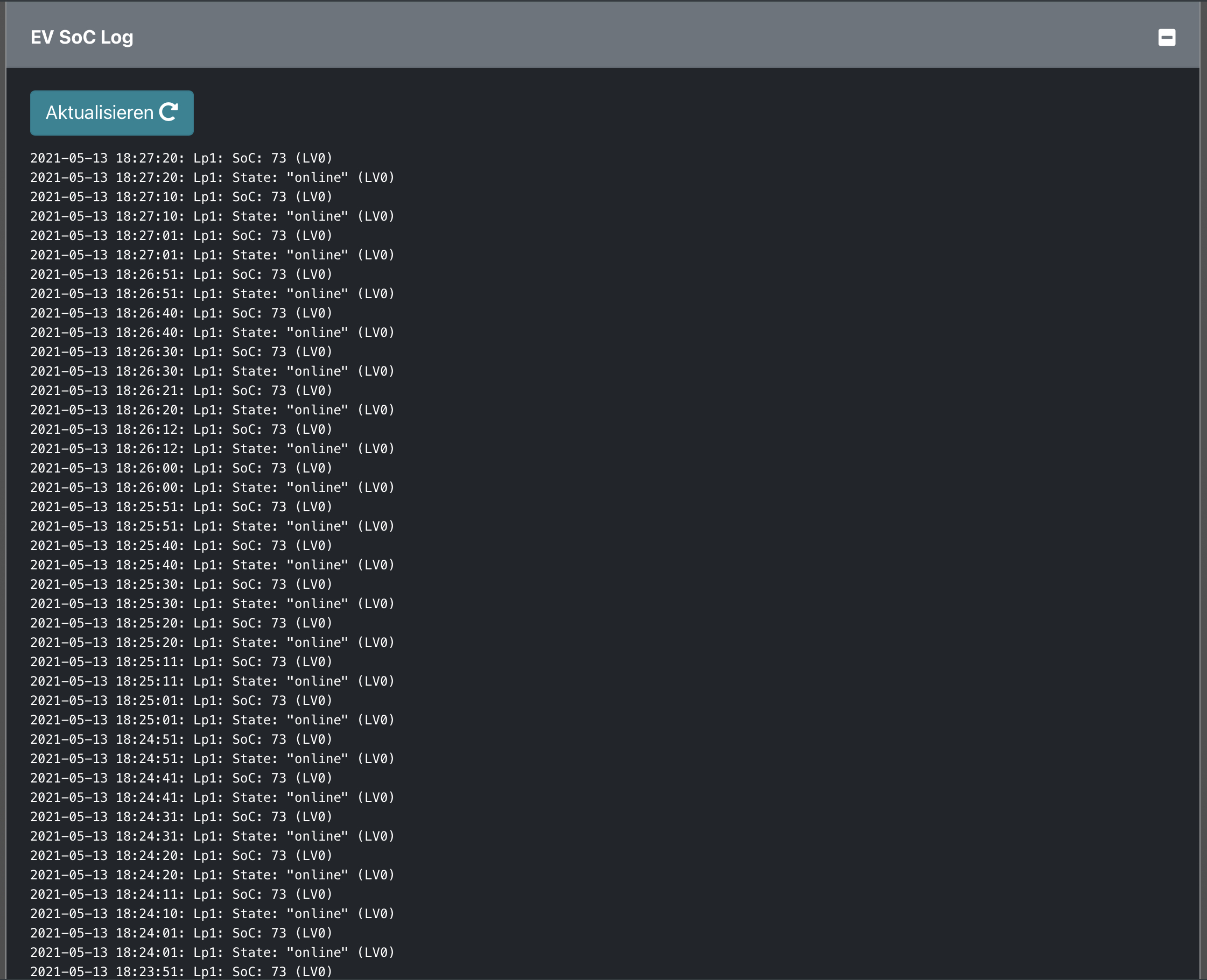Viewport: 1207px width, 980px height.
Task: Click the 18:26:40 State "online" entry
Action: [x=212, y=333]
